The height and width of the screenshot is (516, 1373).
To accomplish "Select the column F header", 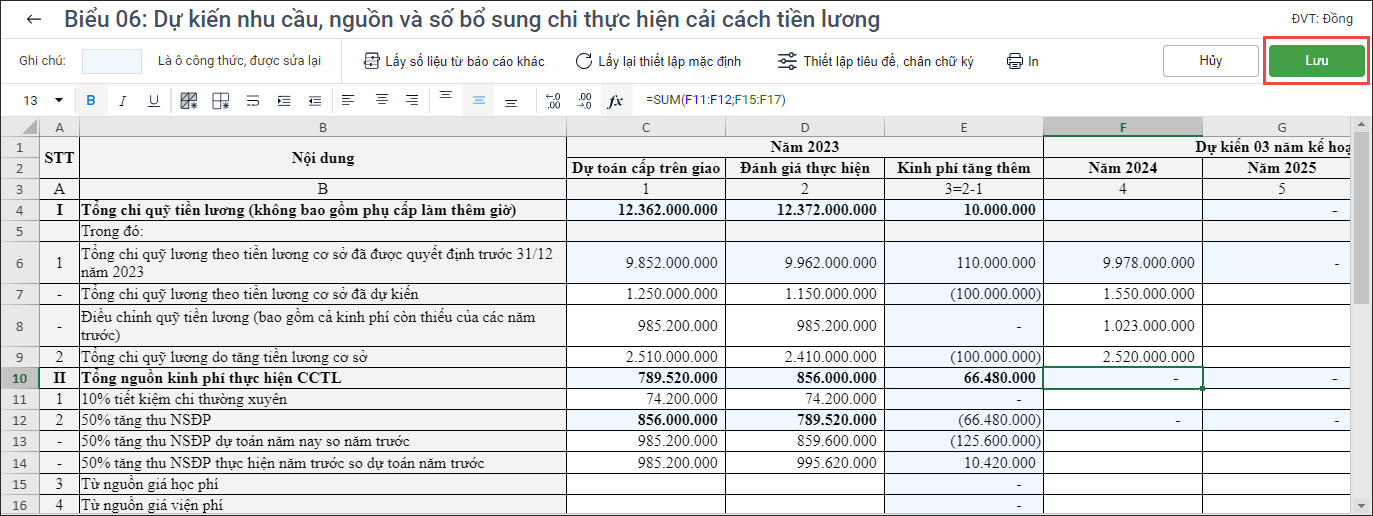I will pos(1122,127).
